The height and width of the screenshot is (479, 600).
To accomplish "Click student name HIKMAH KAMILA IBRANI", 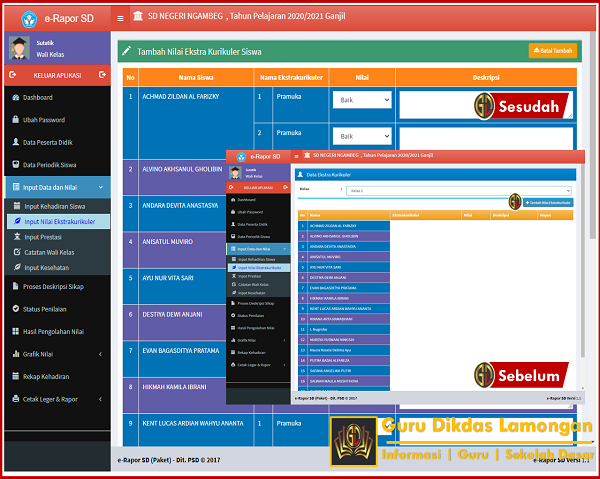I will click(x=174, y=387).
